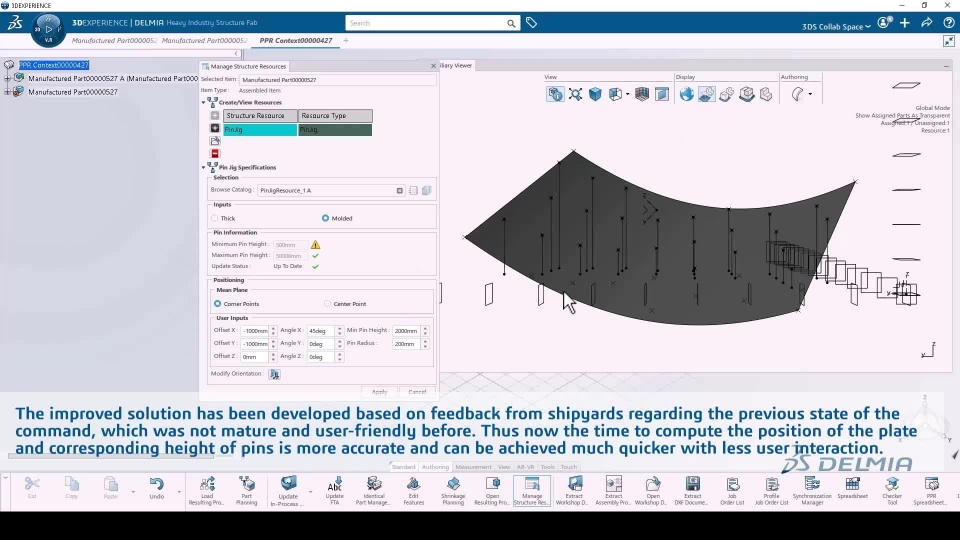Click the 3D cube view icon
Image resolution: width=960 pixels, height=540 pixels.
(595, 94)
